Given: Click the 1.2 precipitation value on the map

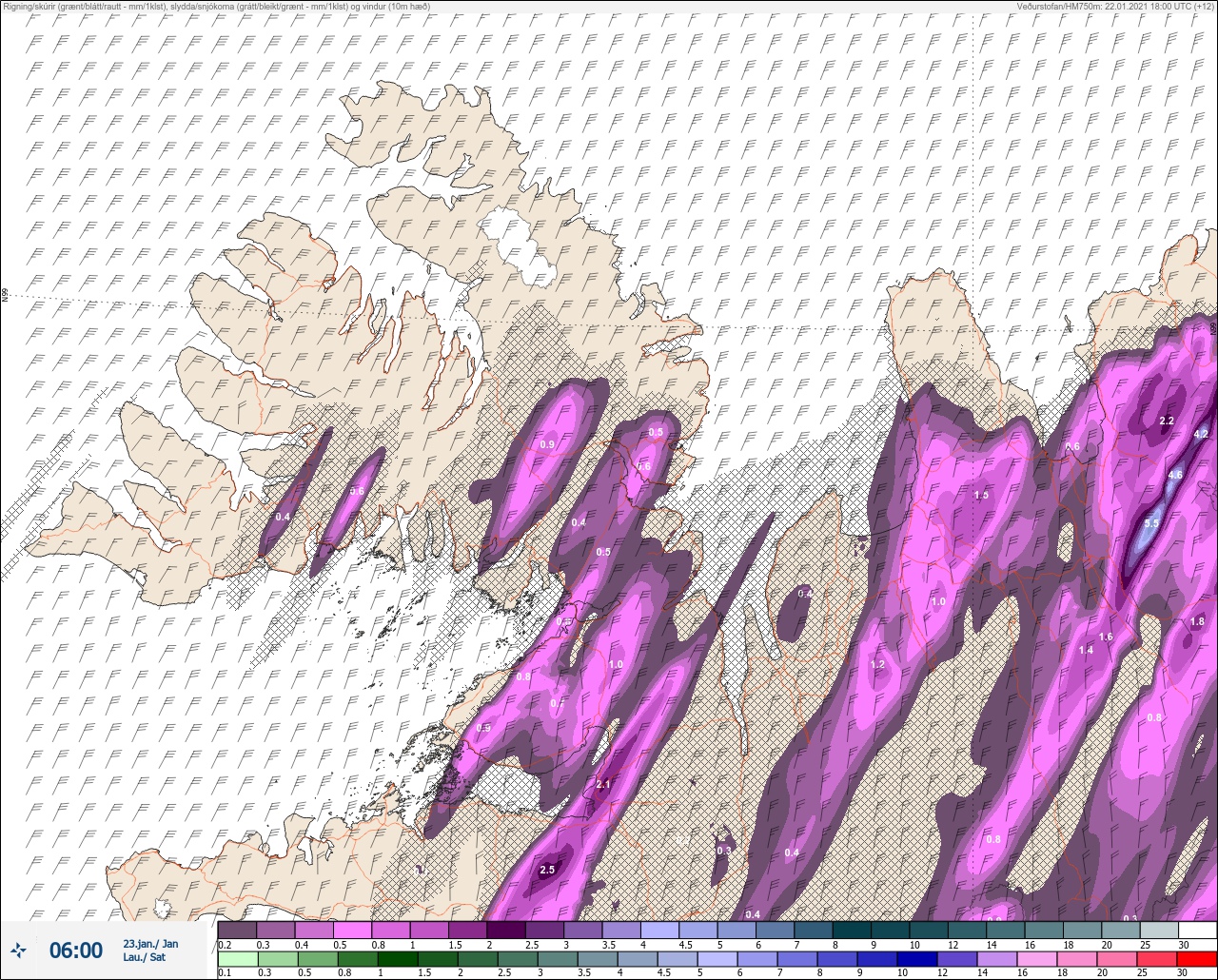Looking at the screenshot, I should tap(877, 664).
